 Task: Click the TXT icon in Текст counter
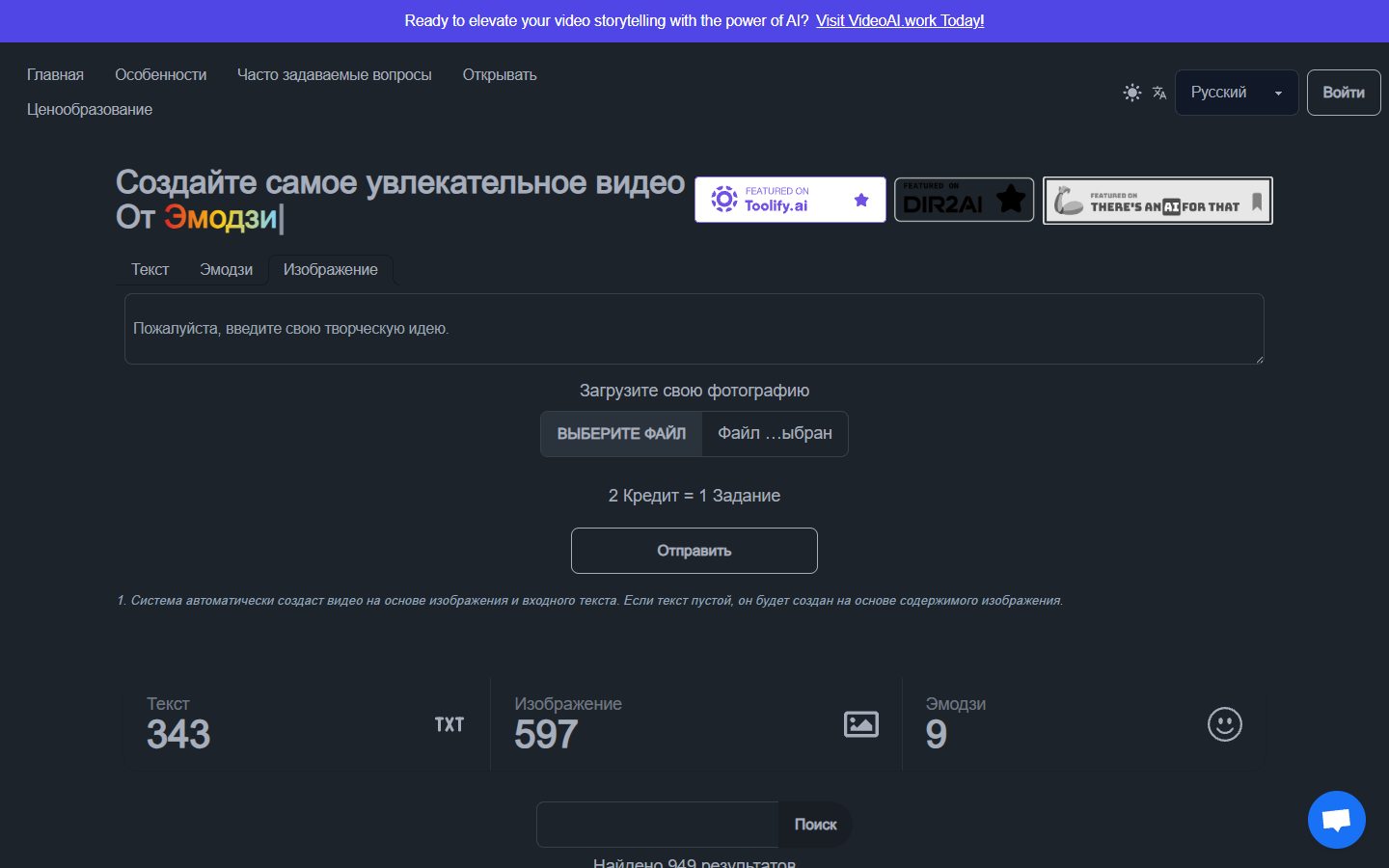pos(449,724)
